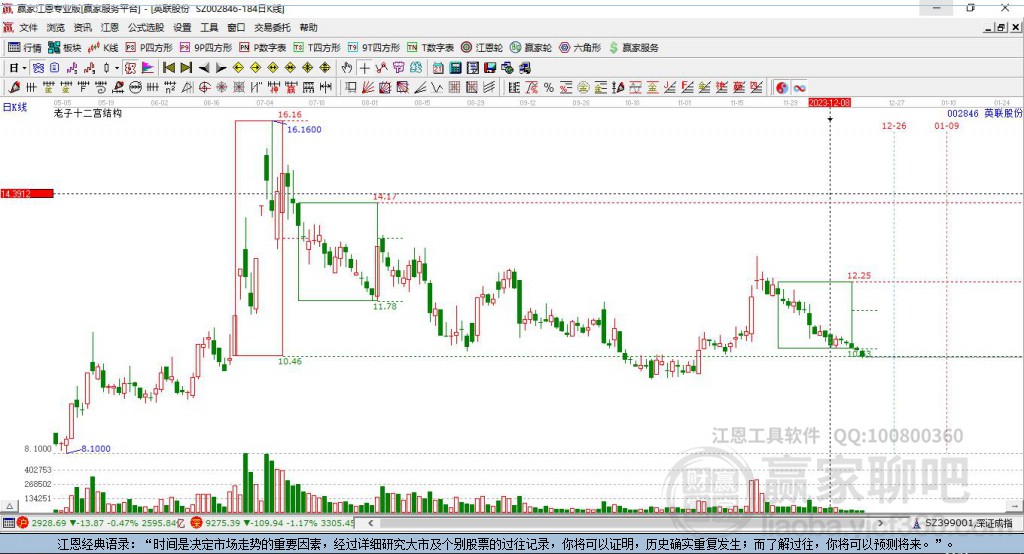
Task: Click the 16.1600 high price label
Action: (x=304, y=129)
